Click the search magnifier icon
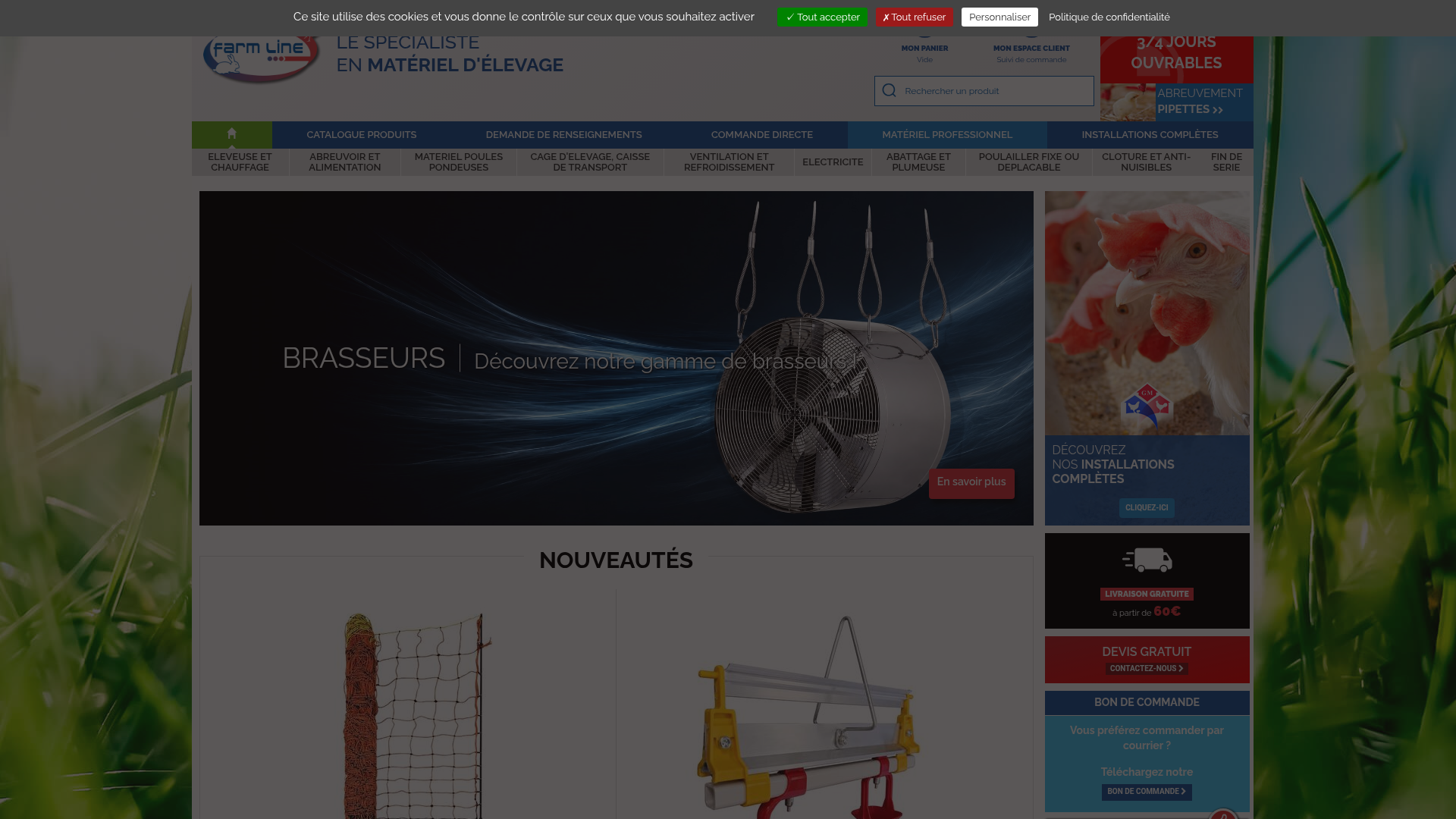The width and height of the screenshot is (1456, 819). click(x=889, y=91)
